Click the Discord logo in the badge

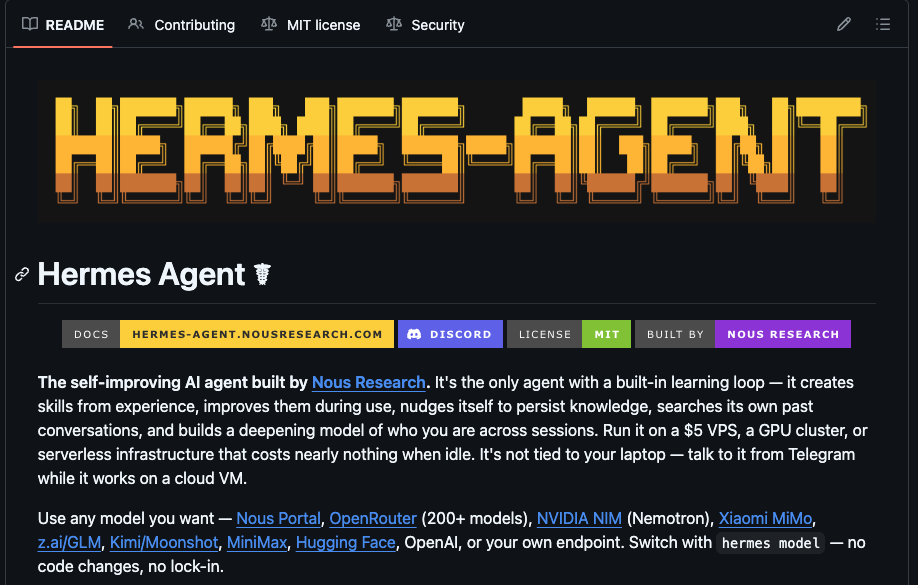(414, 334)
